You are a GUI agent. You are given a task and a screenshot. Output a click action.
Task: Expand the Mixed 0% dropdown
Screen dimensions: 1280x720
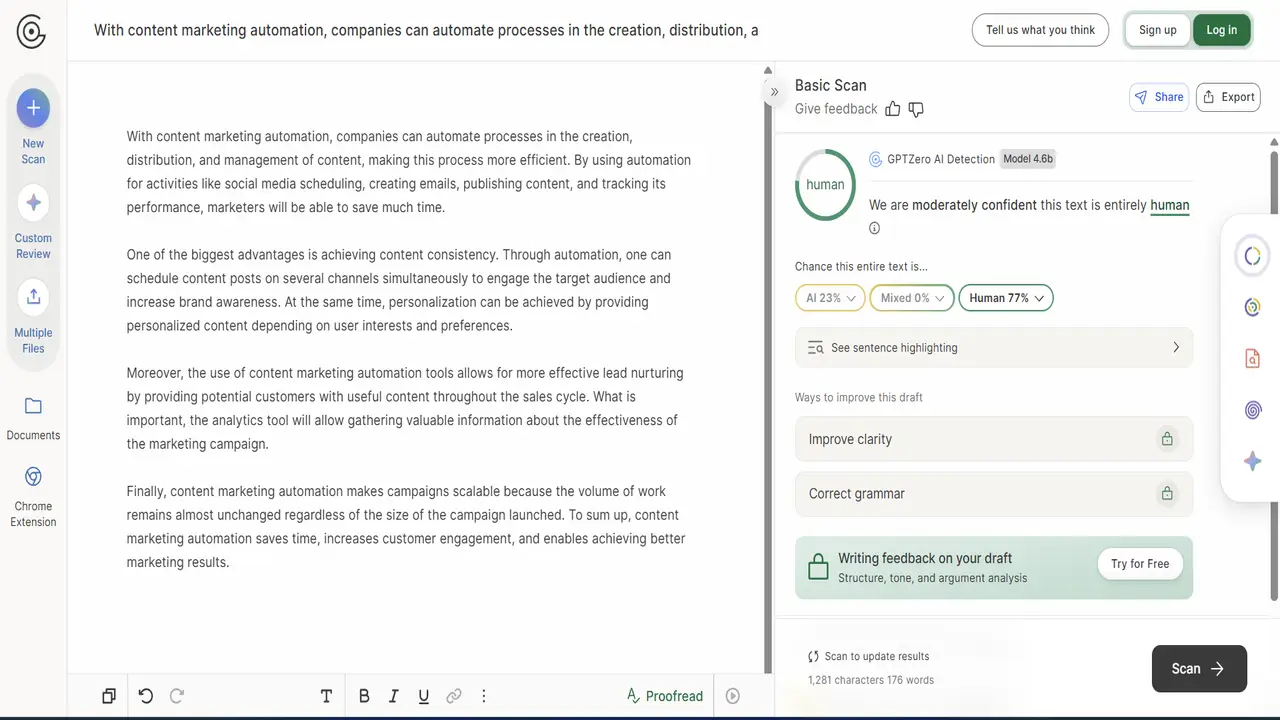click(x=912, y=298)
